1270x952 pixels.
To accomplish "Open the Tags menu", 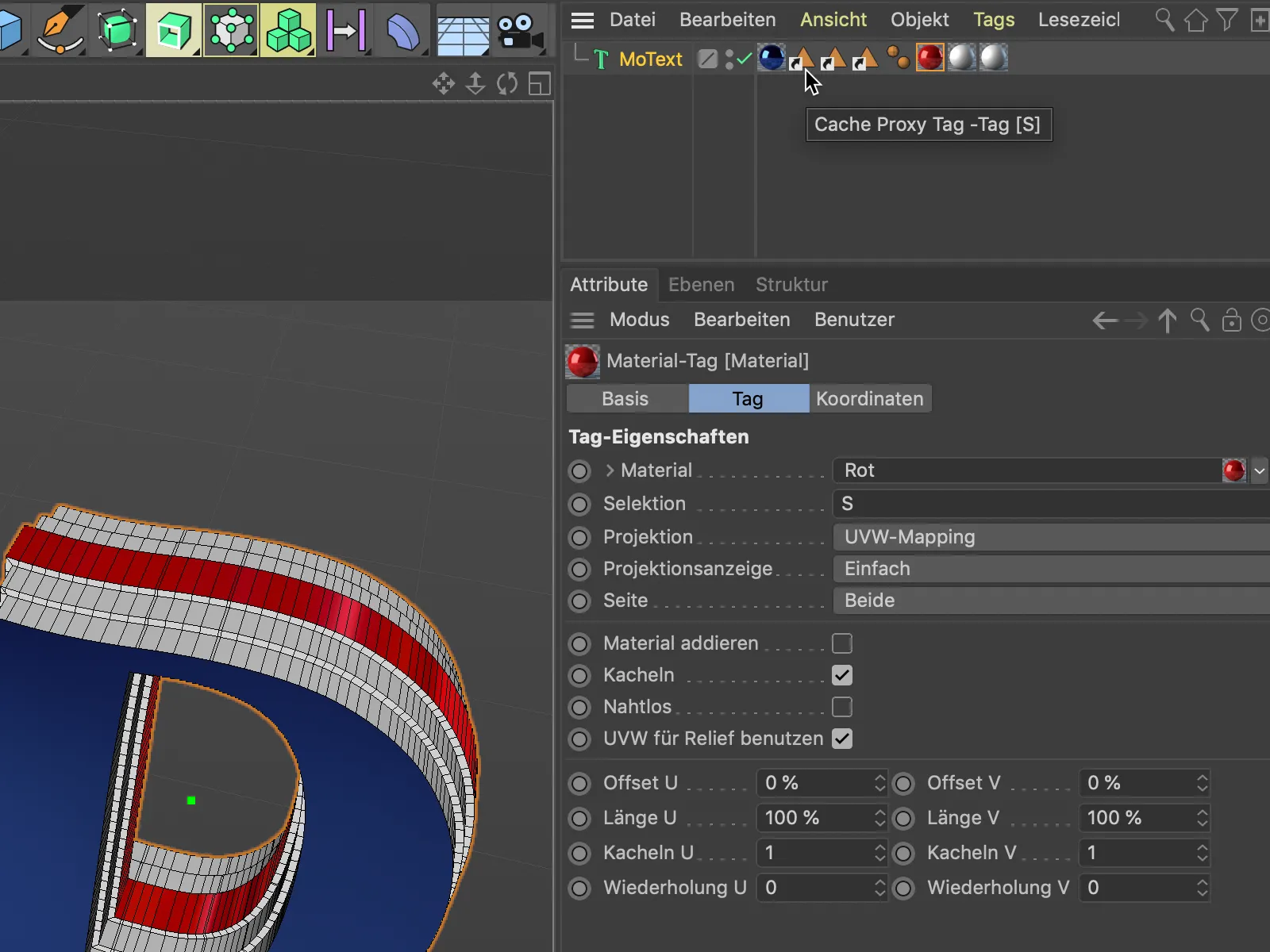I will tap(994, 20).
